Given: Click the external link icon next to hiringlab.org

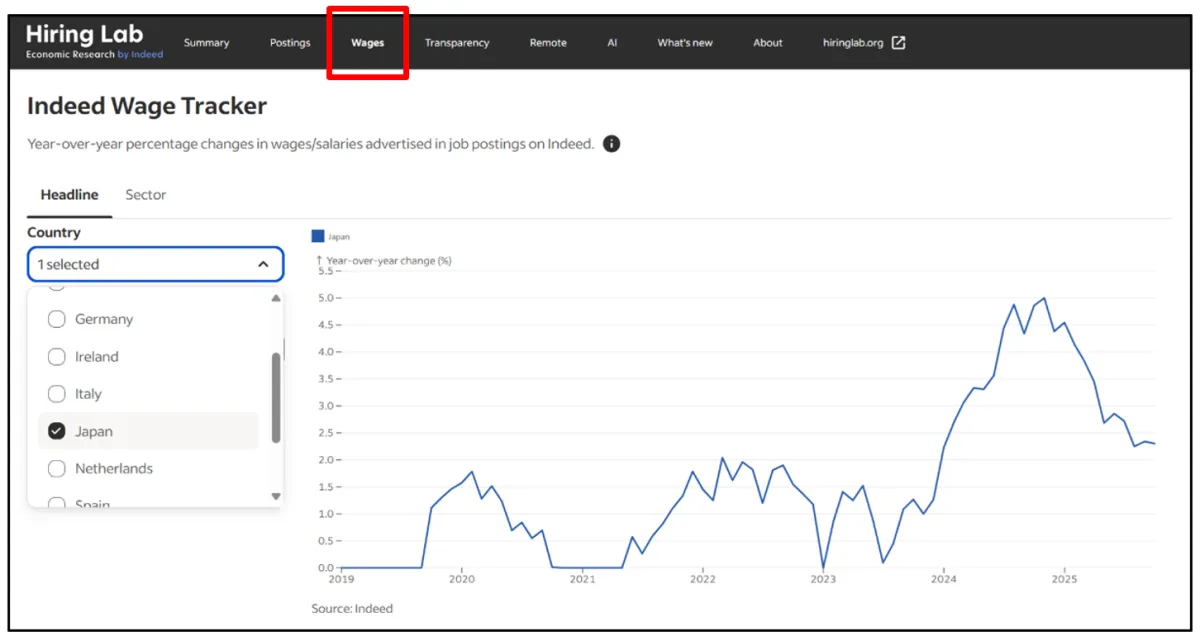Looking at the screenshot, I should [x=898, y=43].
